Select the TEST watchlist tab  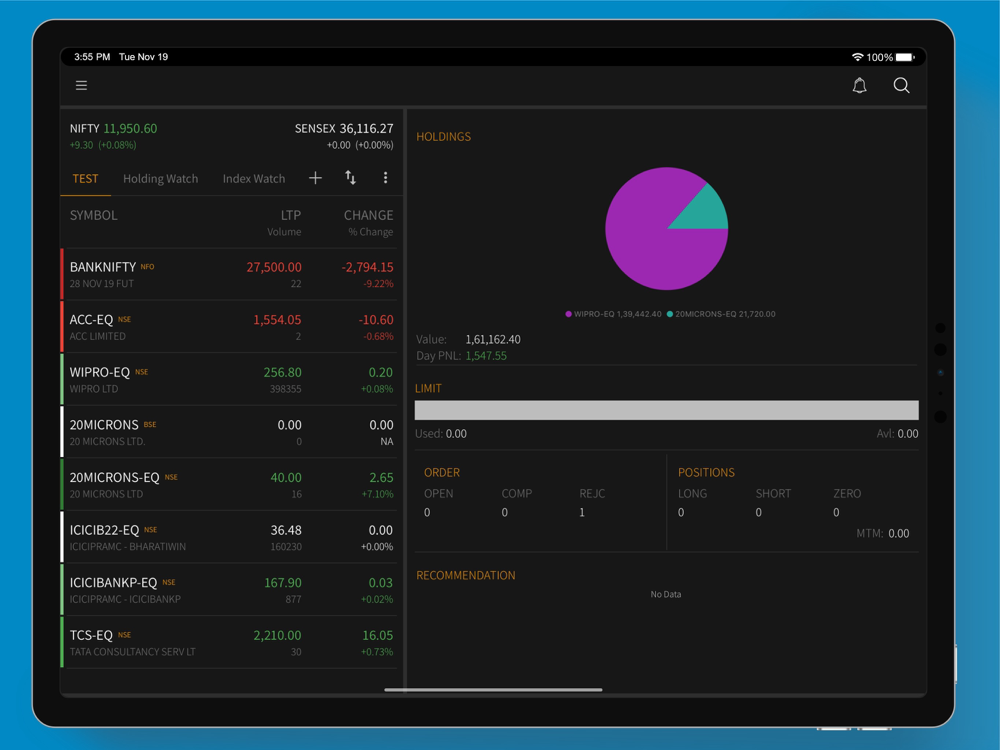click(85, 179)
